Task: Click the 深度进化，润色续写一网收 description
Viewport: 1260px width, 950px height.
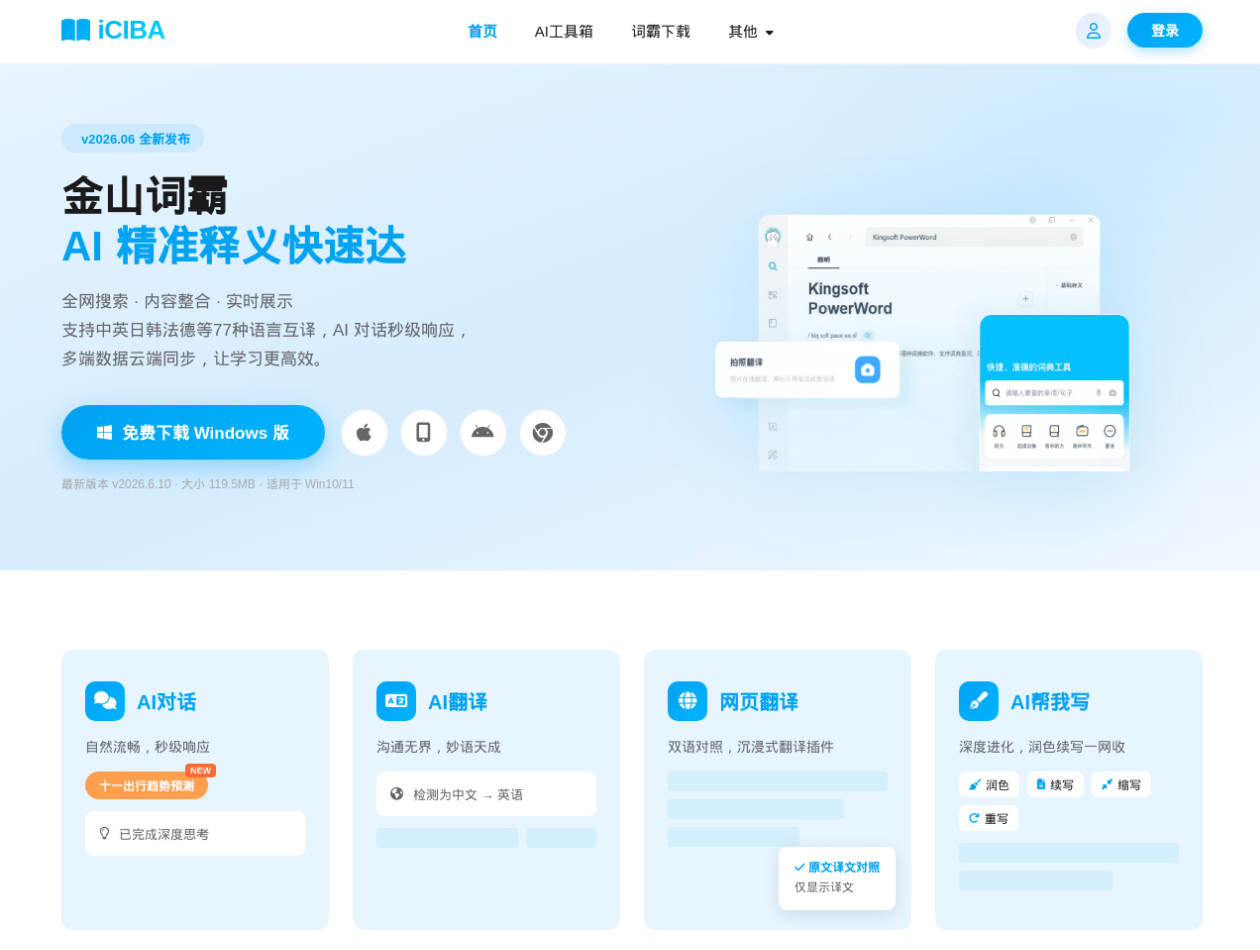Action: click(1042, 747)
